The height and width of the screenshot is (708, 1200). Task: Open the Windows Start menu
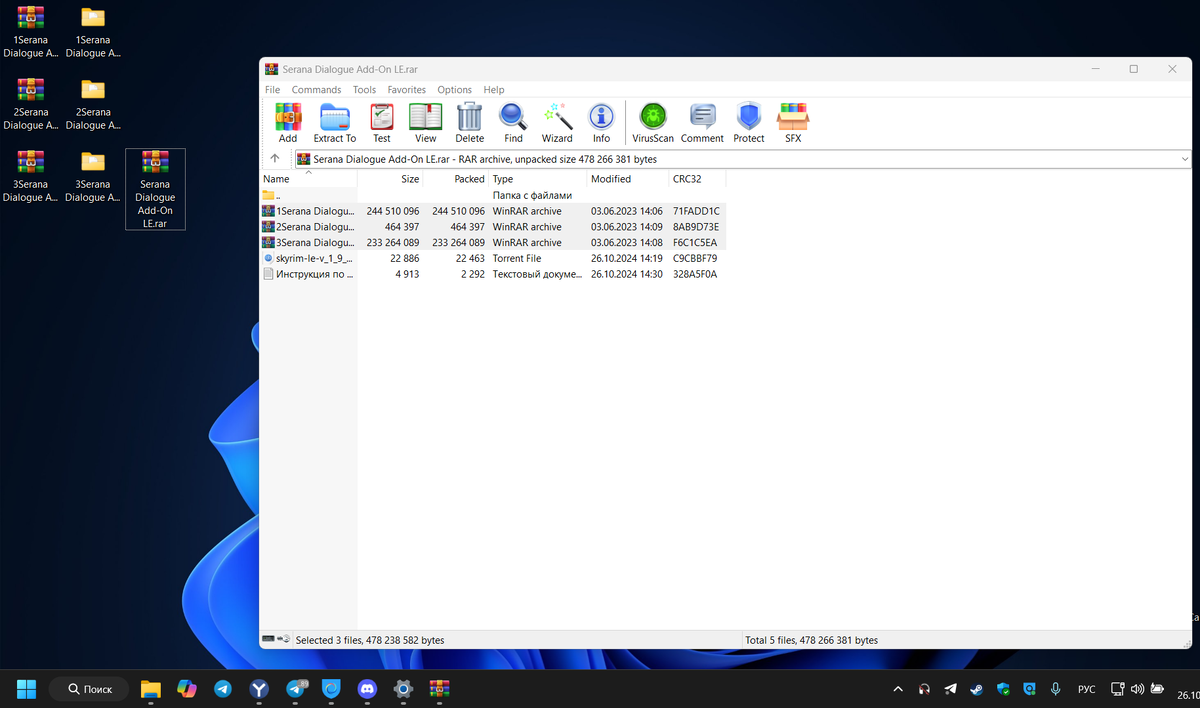(27, 689)
